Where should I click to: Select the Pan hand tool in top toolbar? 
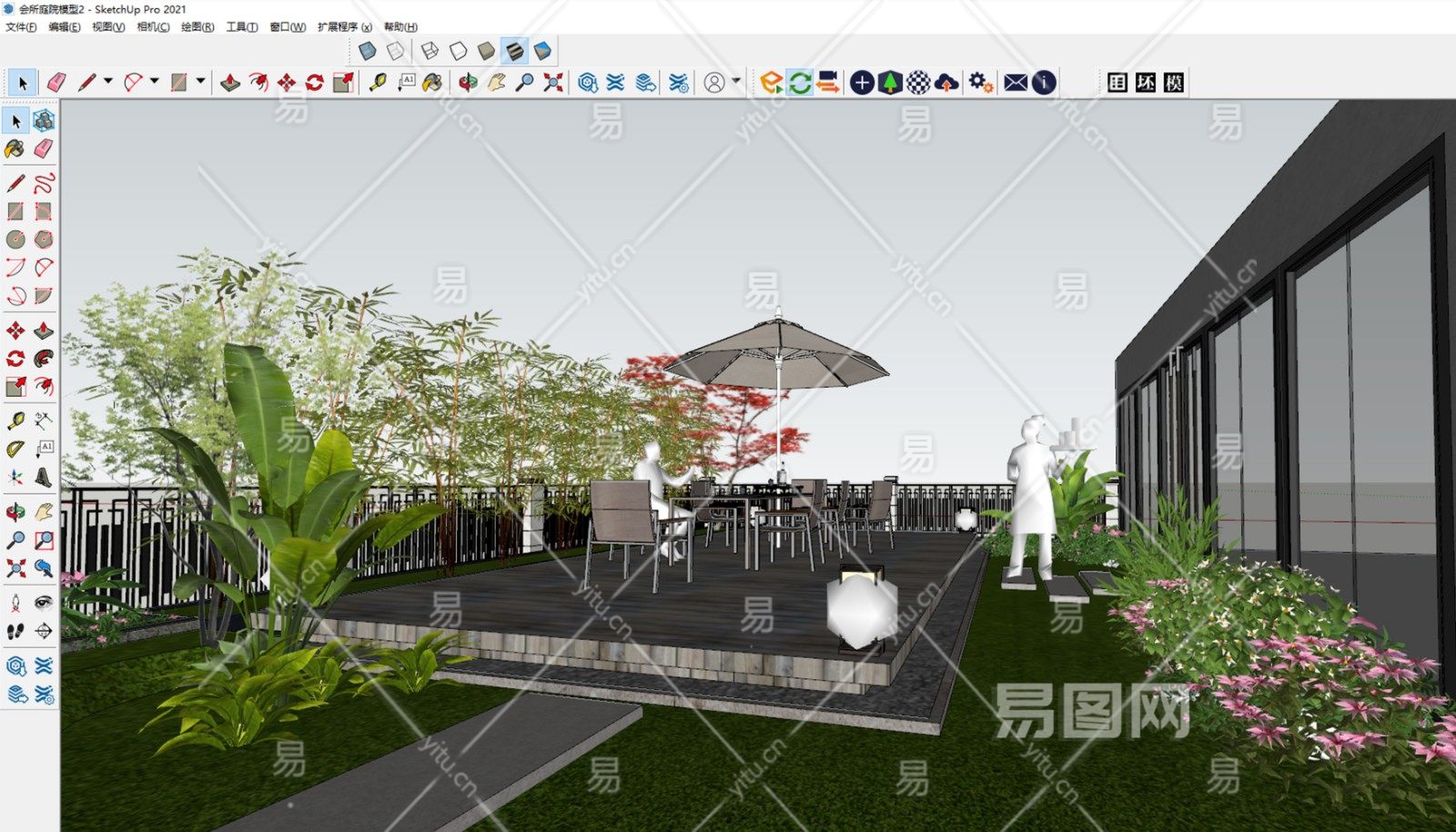(x=496, y=83)
